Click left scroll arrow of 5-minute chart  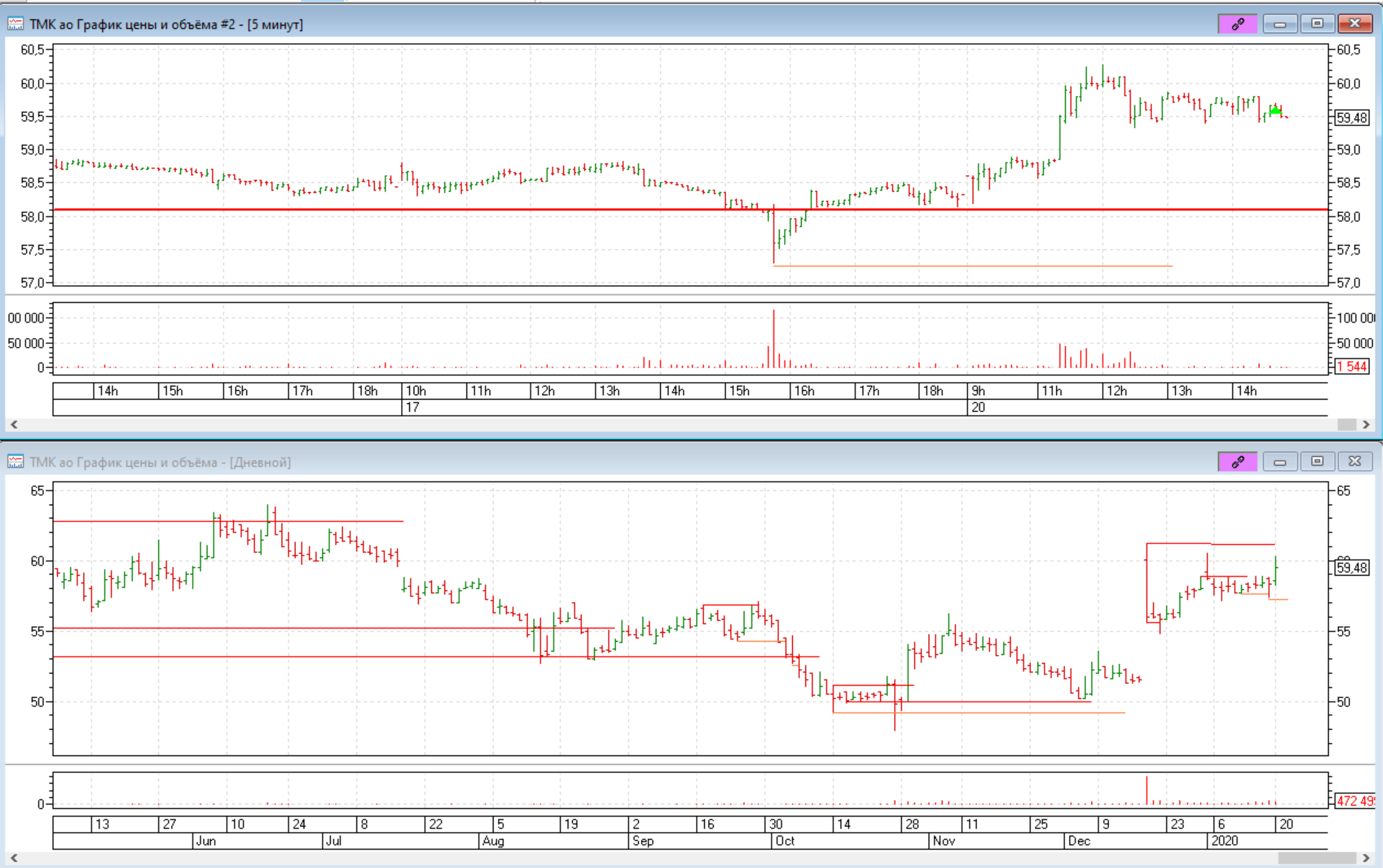pyautogui.click(x=14, y=424)
